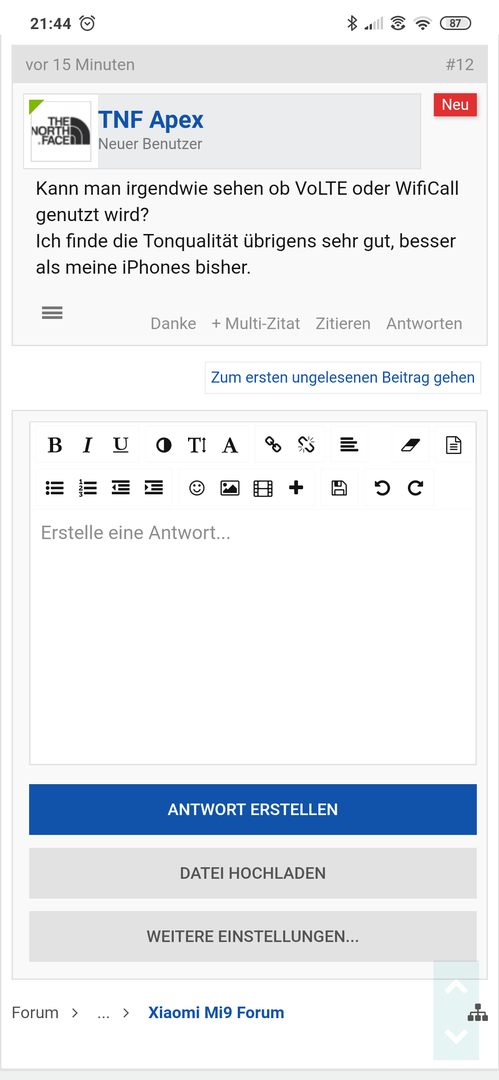Focus the Erstelle eine Antwort text field

pyautogui.click(x=253, y=636)
